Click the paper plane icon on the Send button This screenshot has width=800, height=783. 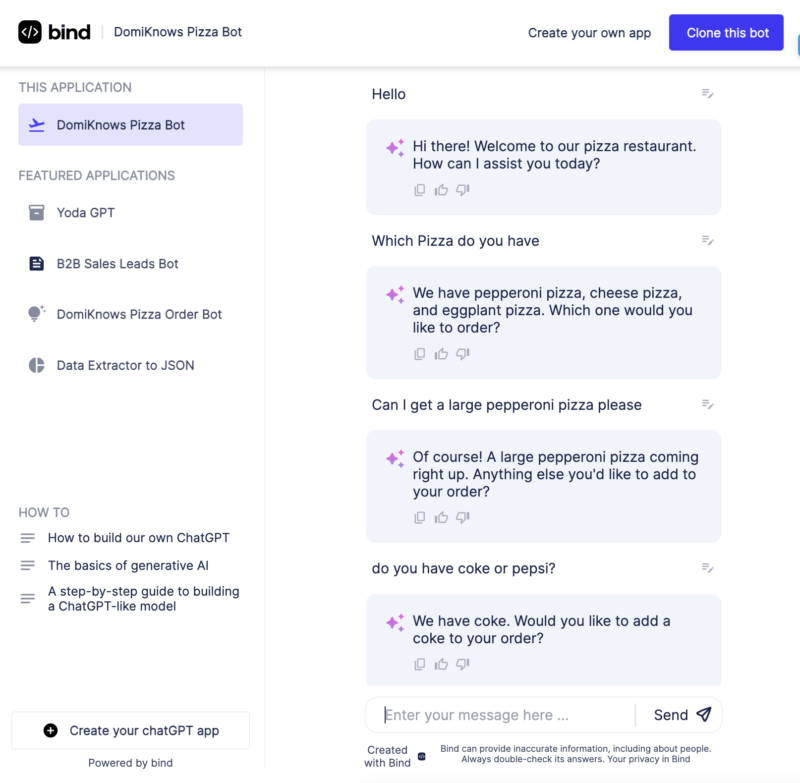705,714
